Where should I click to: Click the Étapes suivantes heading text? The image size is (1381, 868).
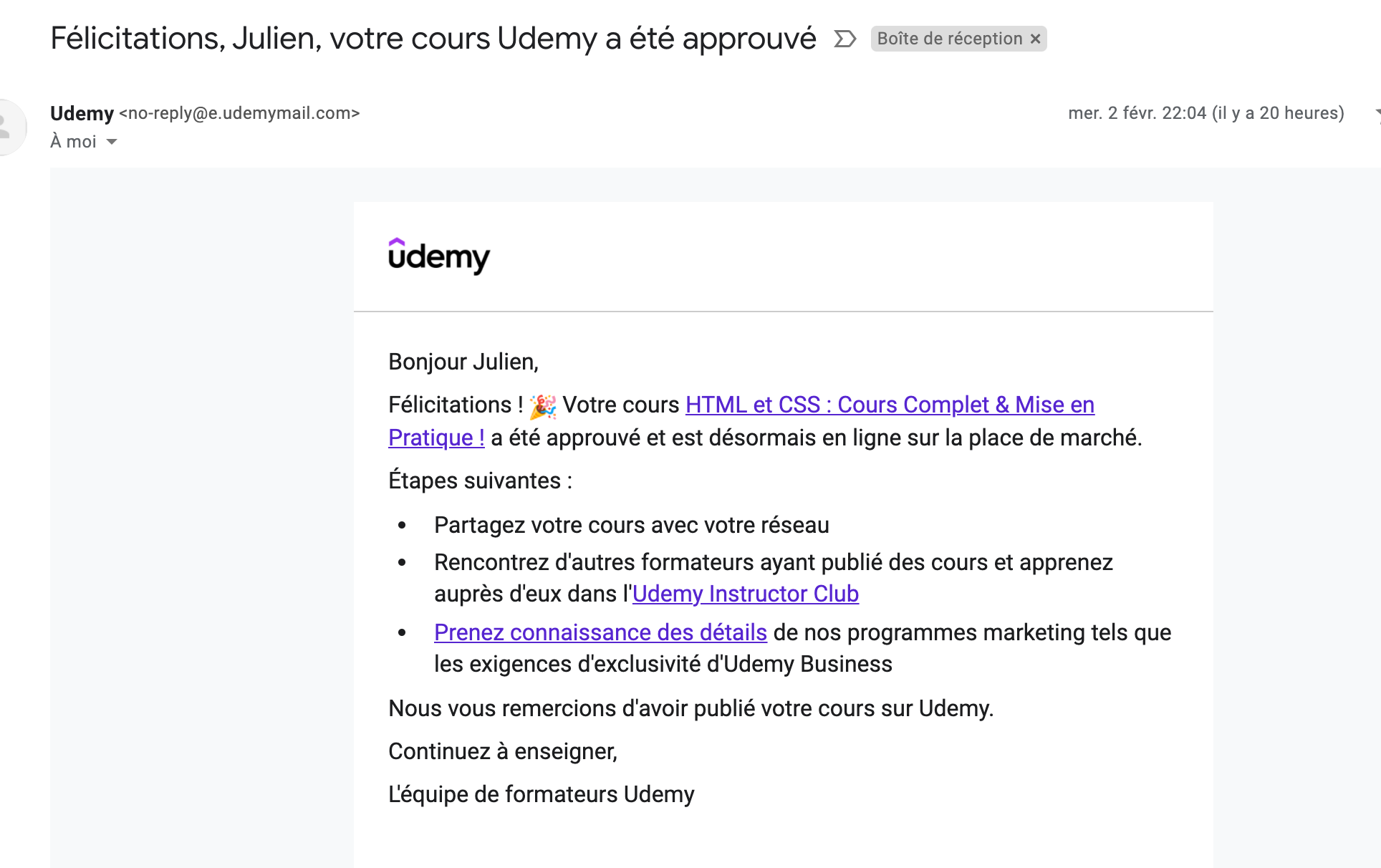[x=480, y=481]
